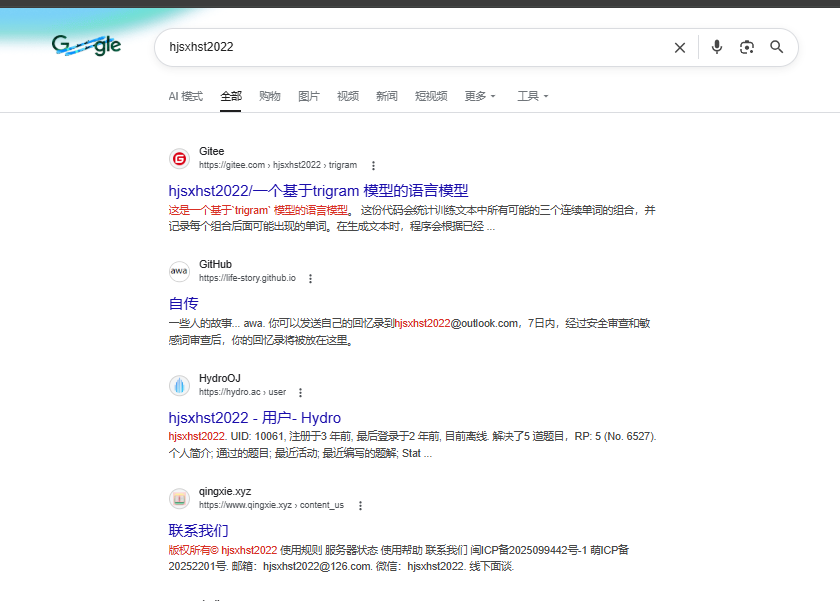This screenshot has width=840, height=601.
Task: Open the 联系我们 result link
Action: [198, 530]
